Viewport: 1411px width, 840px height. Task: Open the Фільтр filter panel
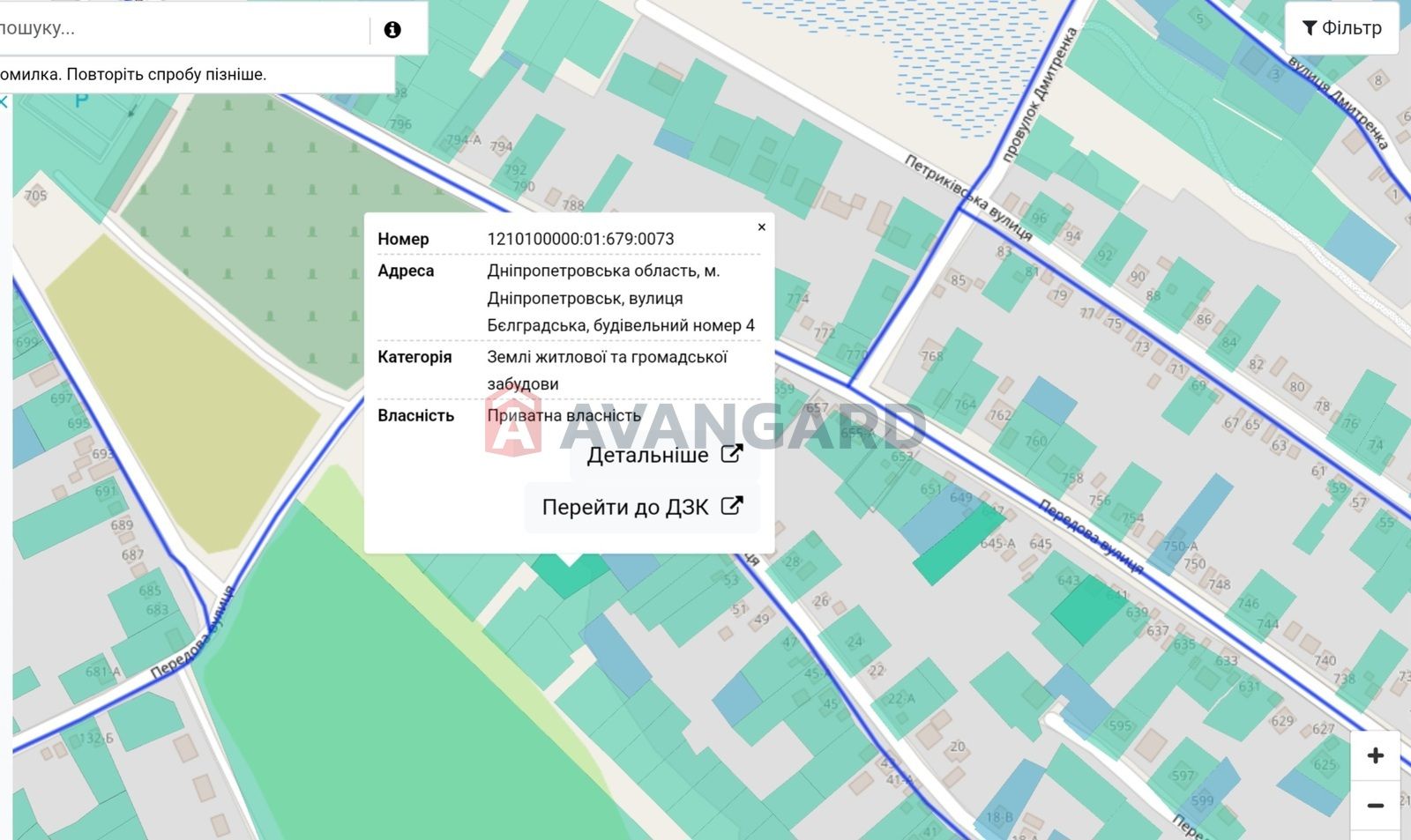pos(1341,28)
